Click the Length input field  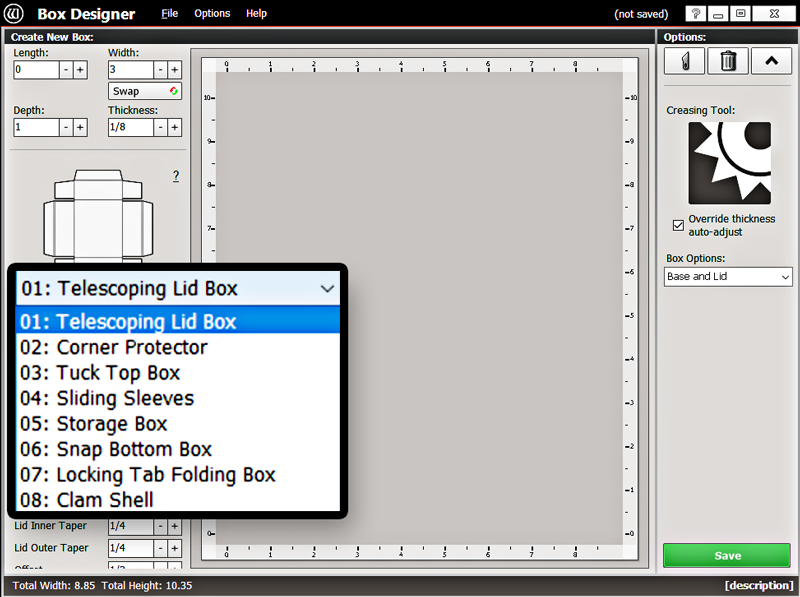tap(36, 70)
